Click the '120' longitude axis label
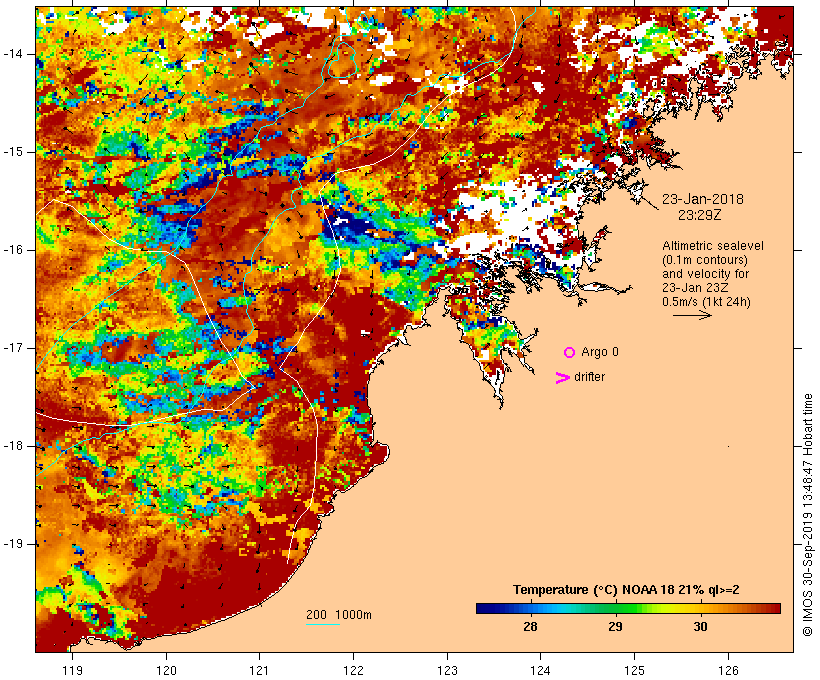The image size is (820, 680). pos(166,670)
